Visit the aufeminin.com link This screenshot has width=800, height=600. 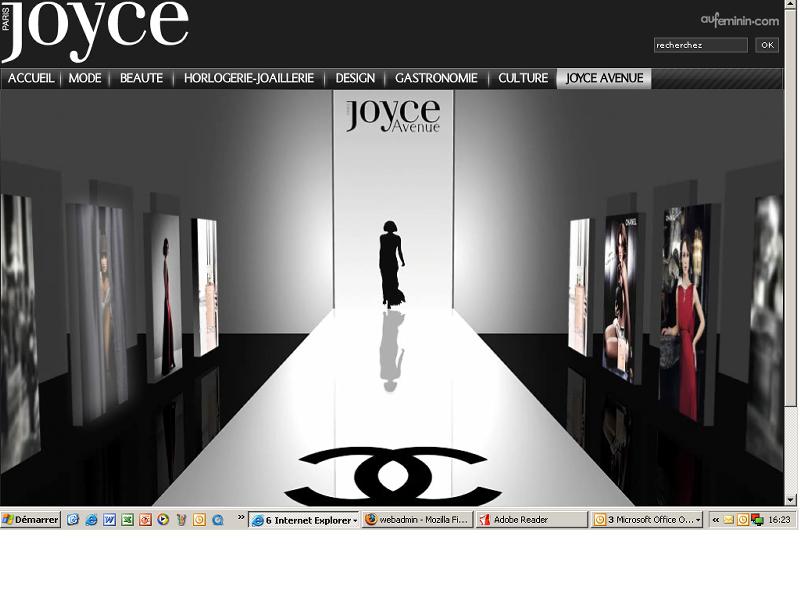[x=740, y=20]
